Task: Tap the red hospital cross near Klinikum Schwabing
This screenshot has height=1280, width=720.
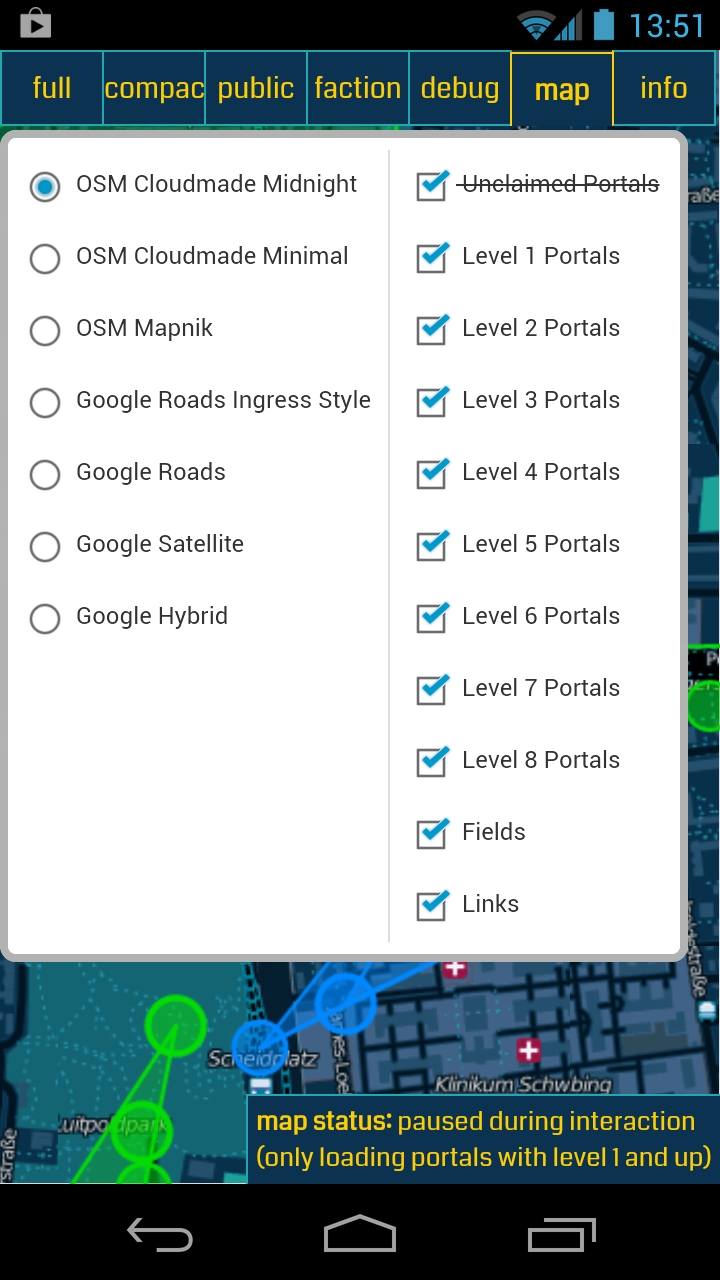Action: [529, 1050]
